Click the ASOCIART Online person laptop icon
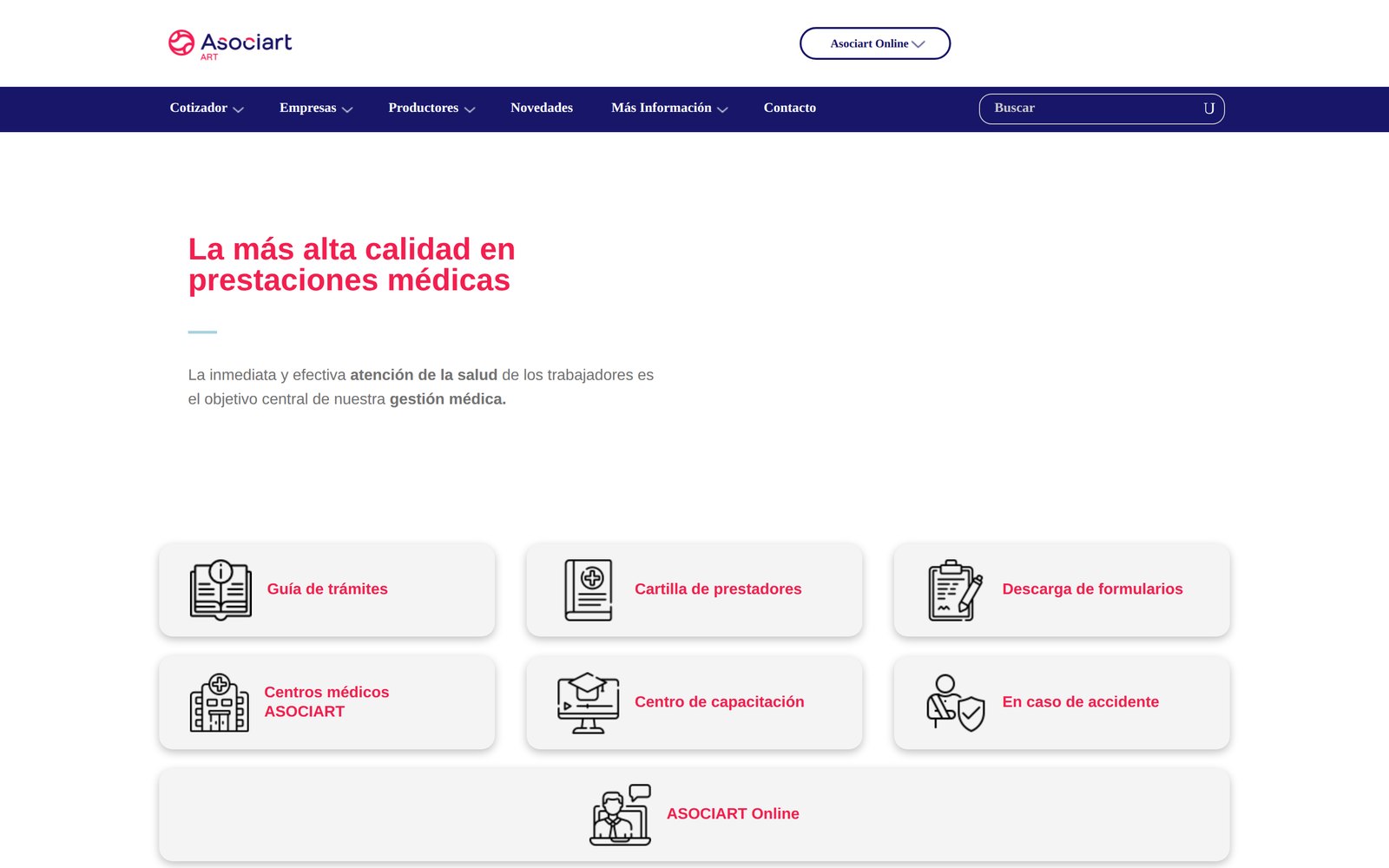The image size is (1389, 868). click(x=620, y=814)
